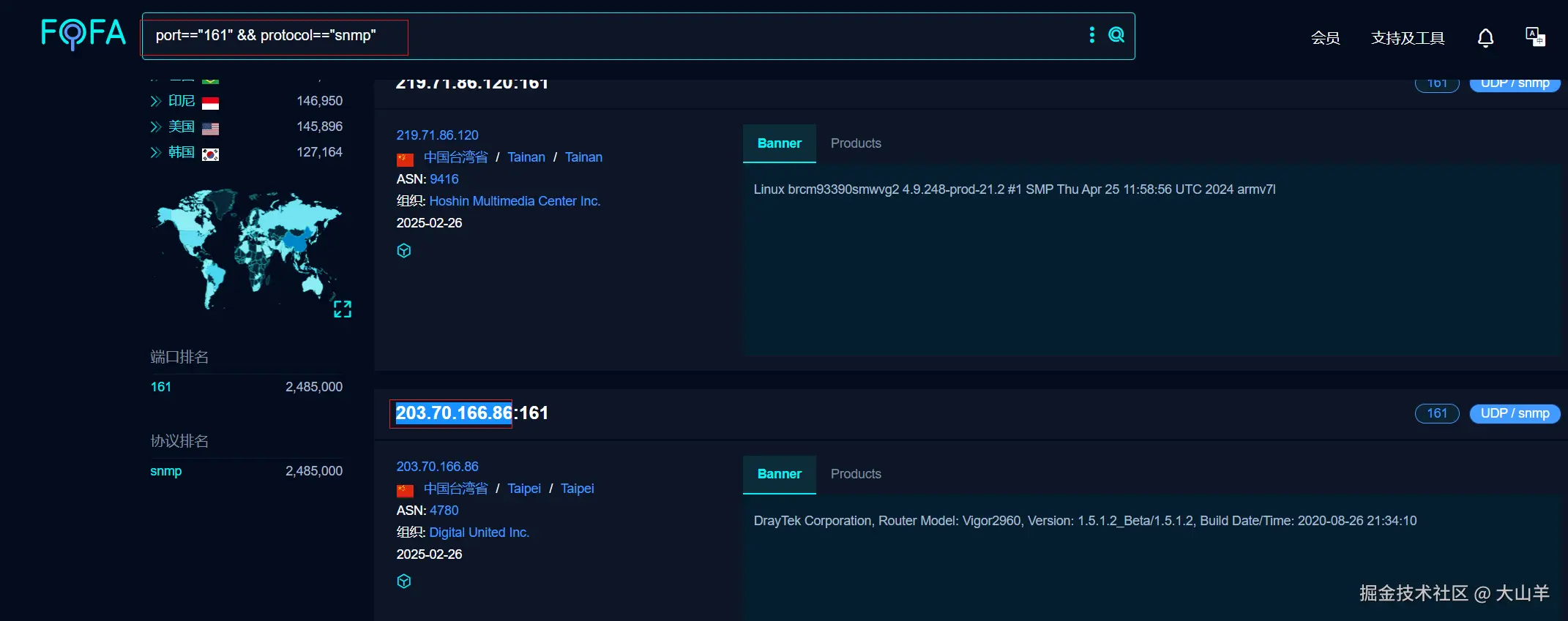Click second Taipei city link
Screen dimensions: 1568x621
click(577, 489)
